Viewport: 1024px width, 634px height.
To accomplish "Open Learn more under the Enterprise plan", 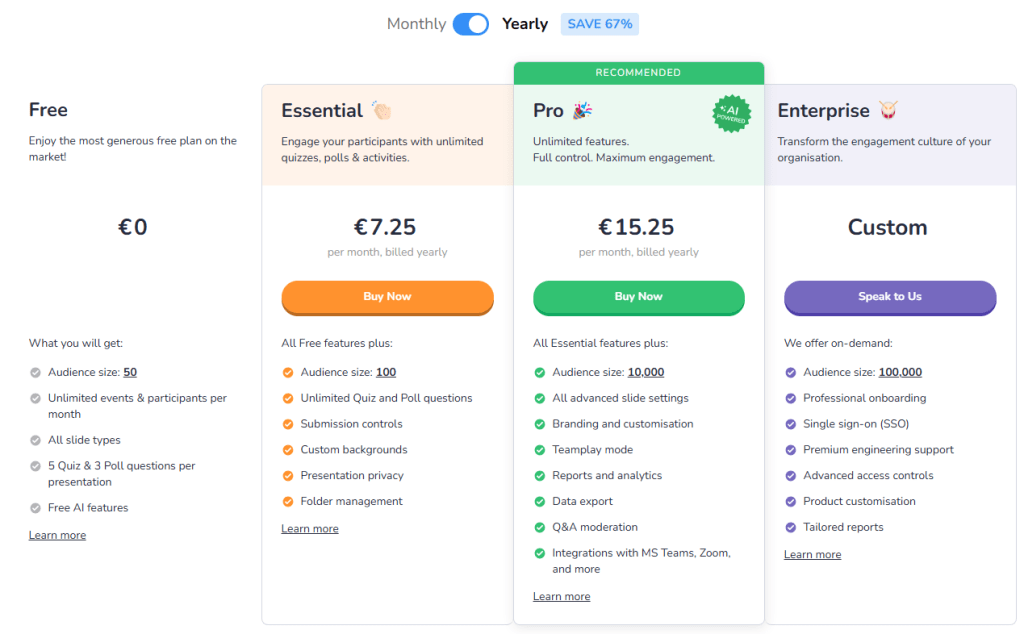I will (812, 555).
